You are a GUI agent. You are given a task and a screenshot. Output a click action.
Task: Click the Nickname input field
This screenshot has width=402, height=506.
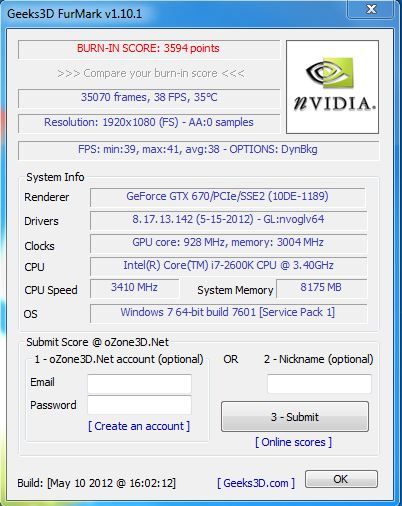click(319, 384)
